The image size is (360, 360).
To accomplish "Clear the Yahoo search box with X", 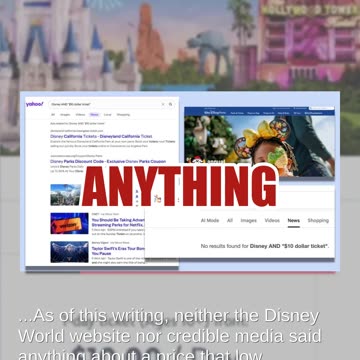I will 163,104.
